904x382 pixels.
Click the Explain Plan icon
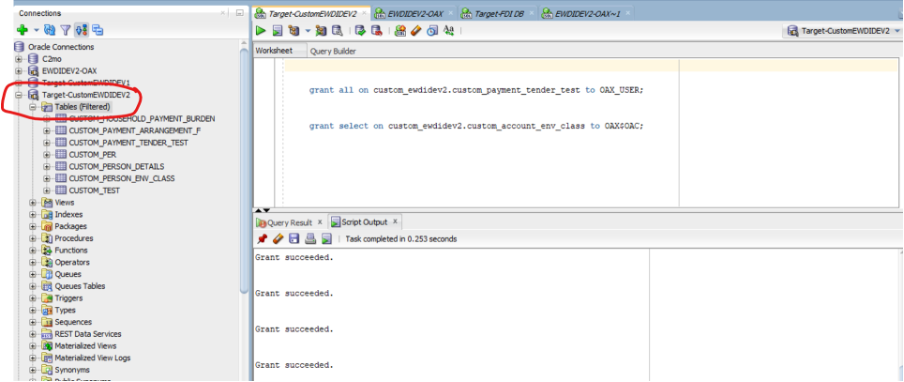(294, 31)
